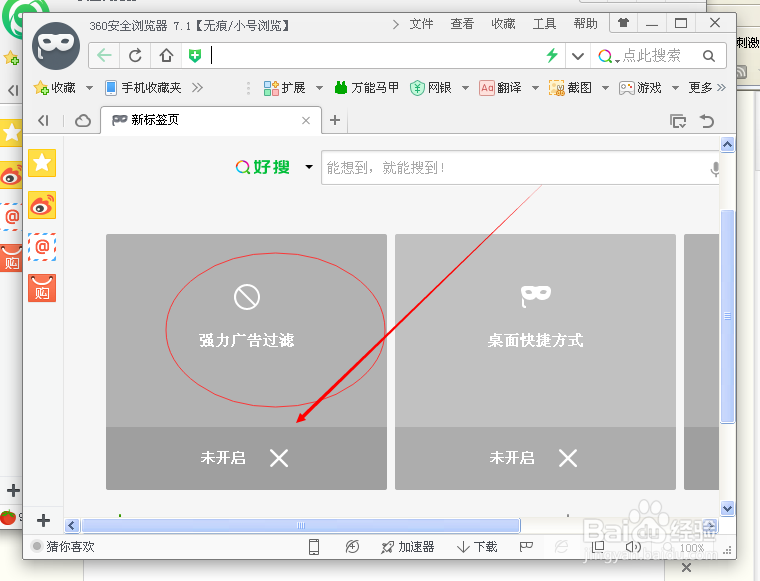Expand the 游戏 dropdown arrow
760x581 pixels.
[675, 88]
